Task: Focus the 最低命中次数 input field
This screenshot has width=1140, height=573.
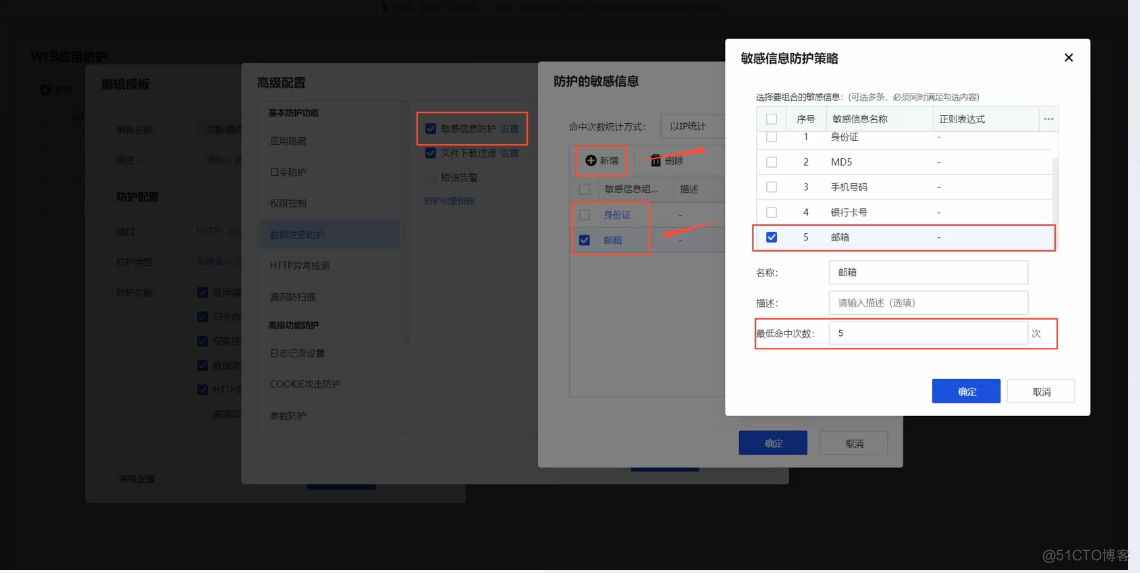Action: 928,333
